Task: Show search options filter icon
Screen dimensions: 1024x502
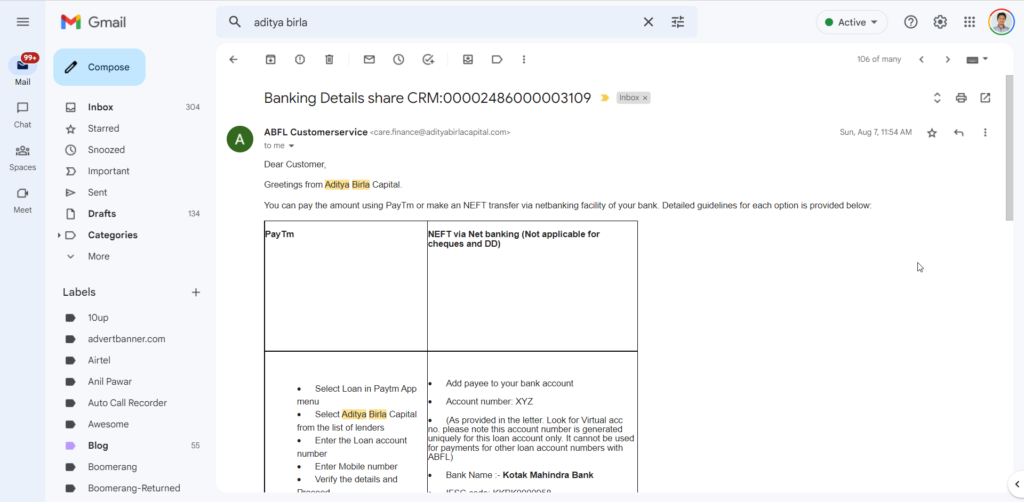Action: [678, 22]
